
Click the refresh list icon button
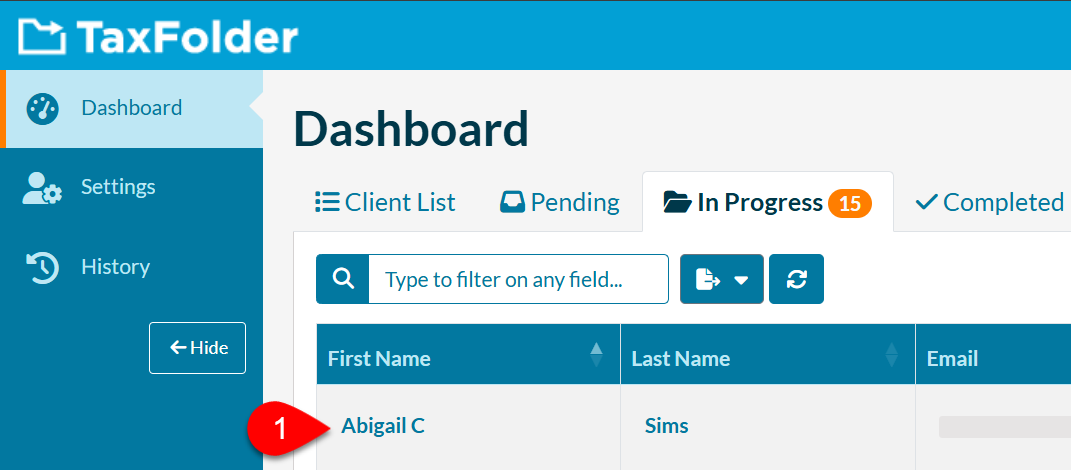[x=797, y=279]
